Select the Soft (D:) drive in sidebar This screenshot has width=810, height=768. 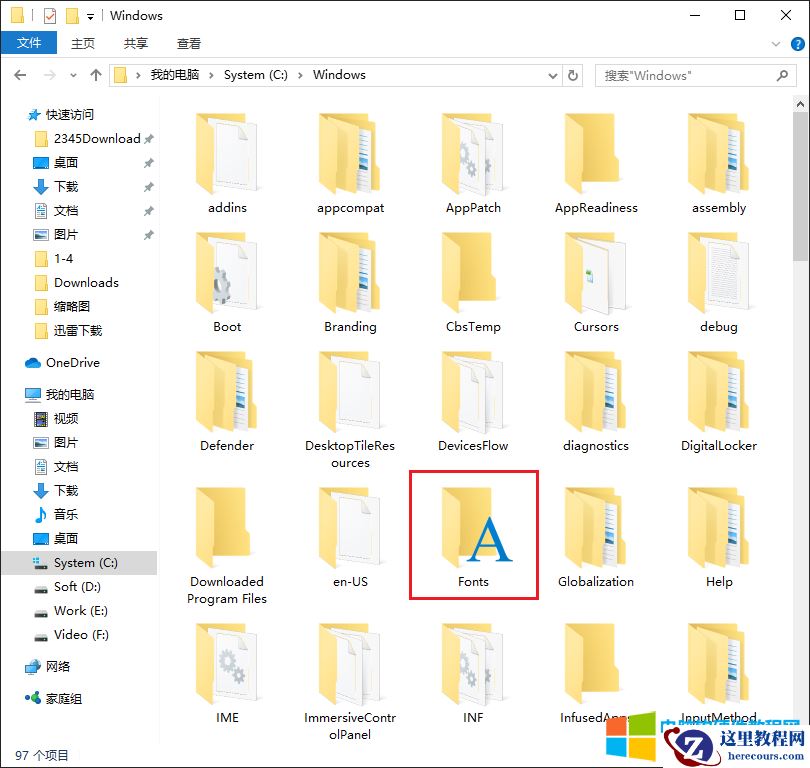[76, 587]
